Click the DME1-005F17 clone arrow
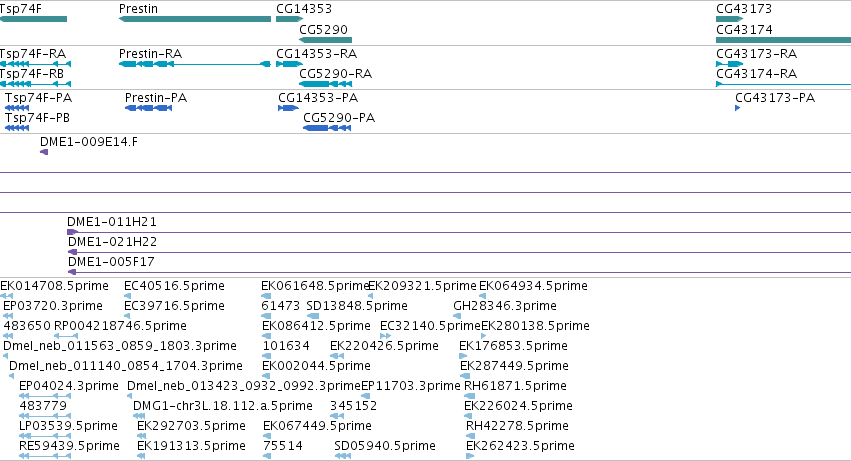This screenshot has height=461, width=851. click(72, 272)
